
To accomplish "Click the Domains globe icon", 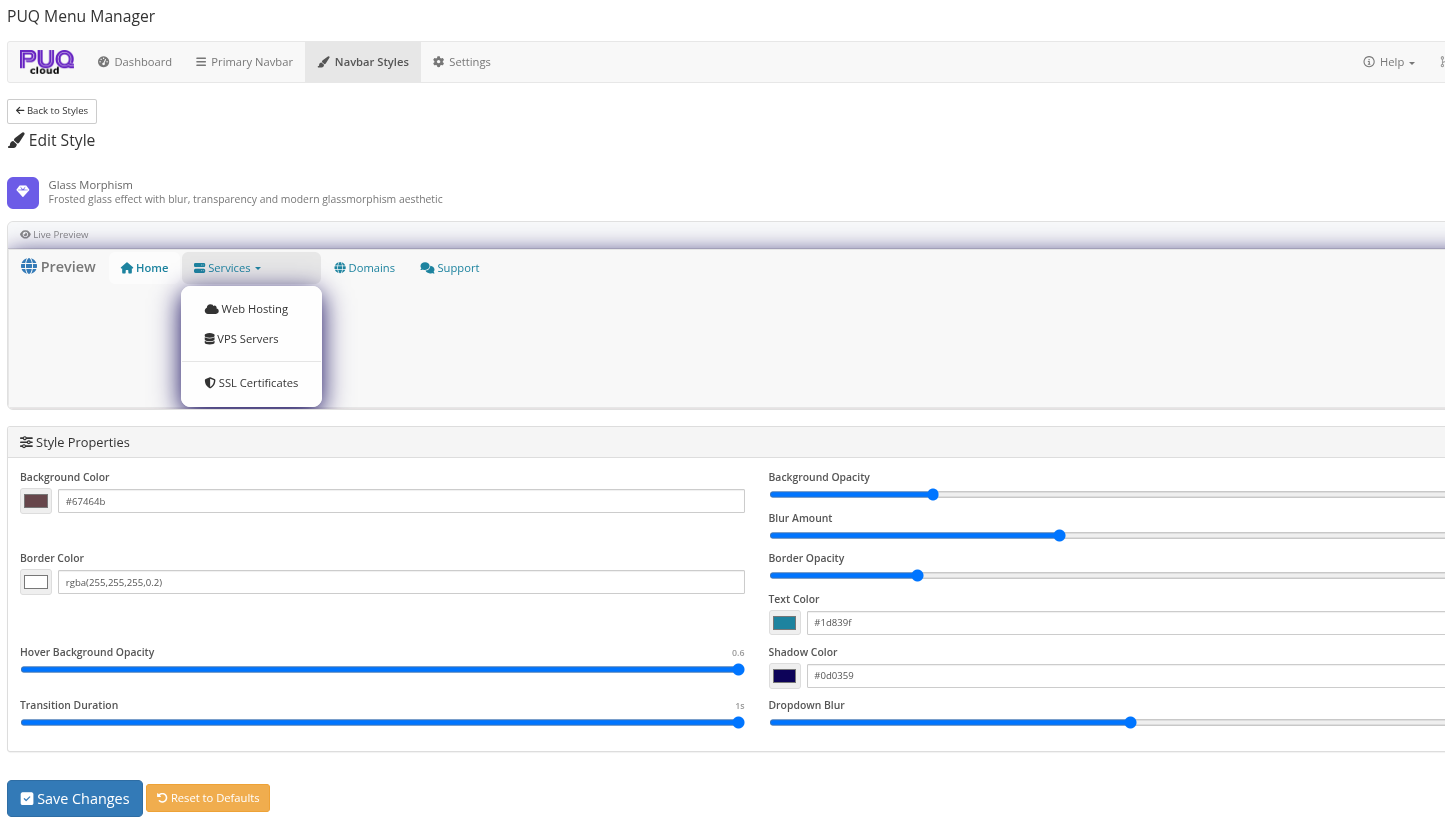I will pyautogui.click(x=339, y=267).
